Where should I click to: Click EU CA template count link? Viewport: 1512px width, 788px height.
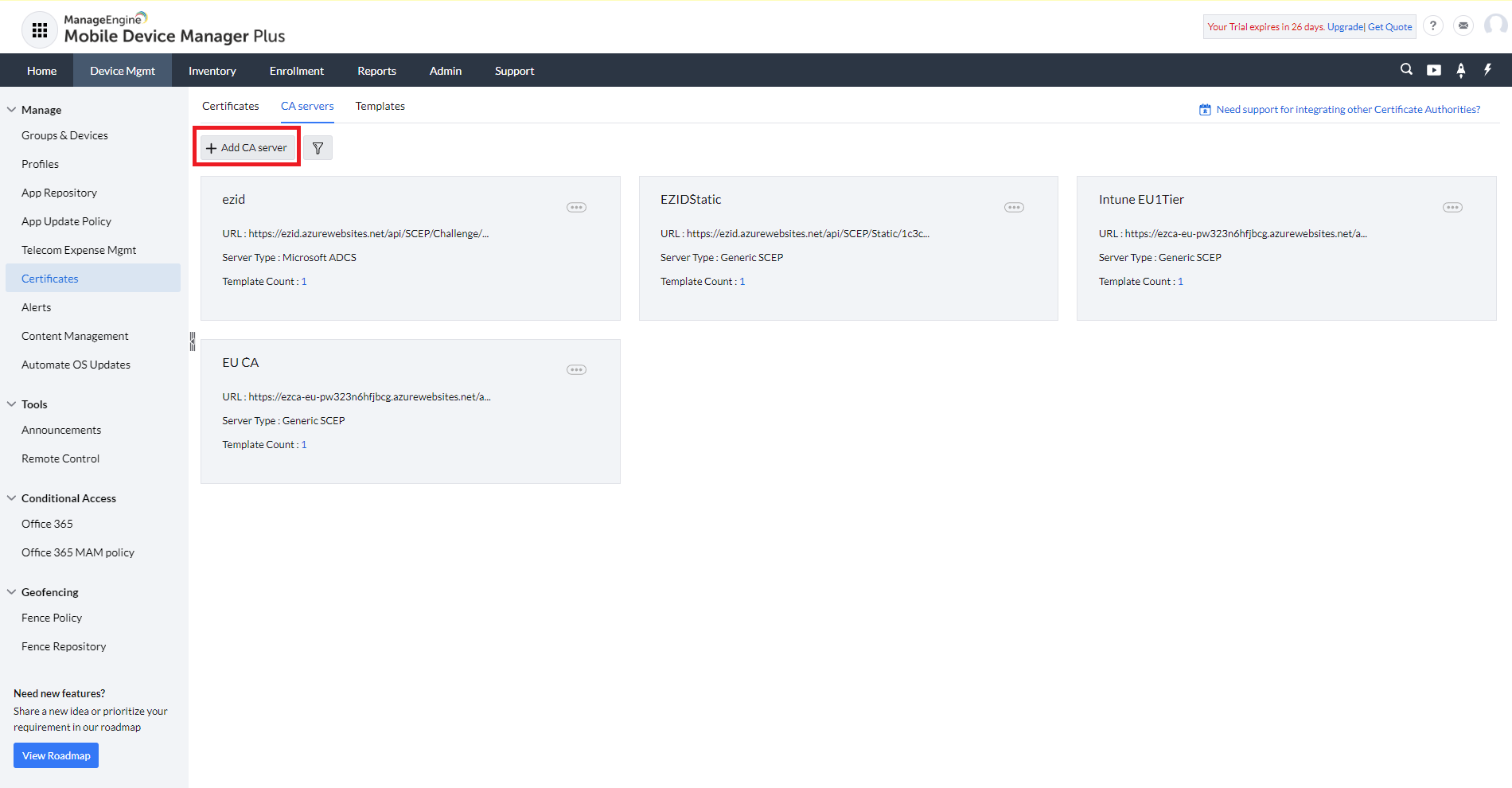(x=304, y=445)
